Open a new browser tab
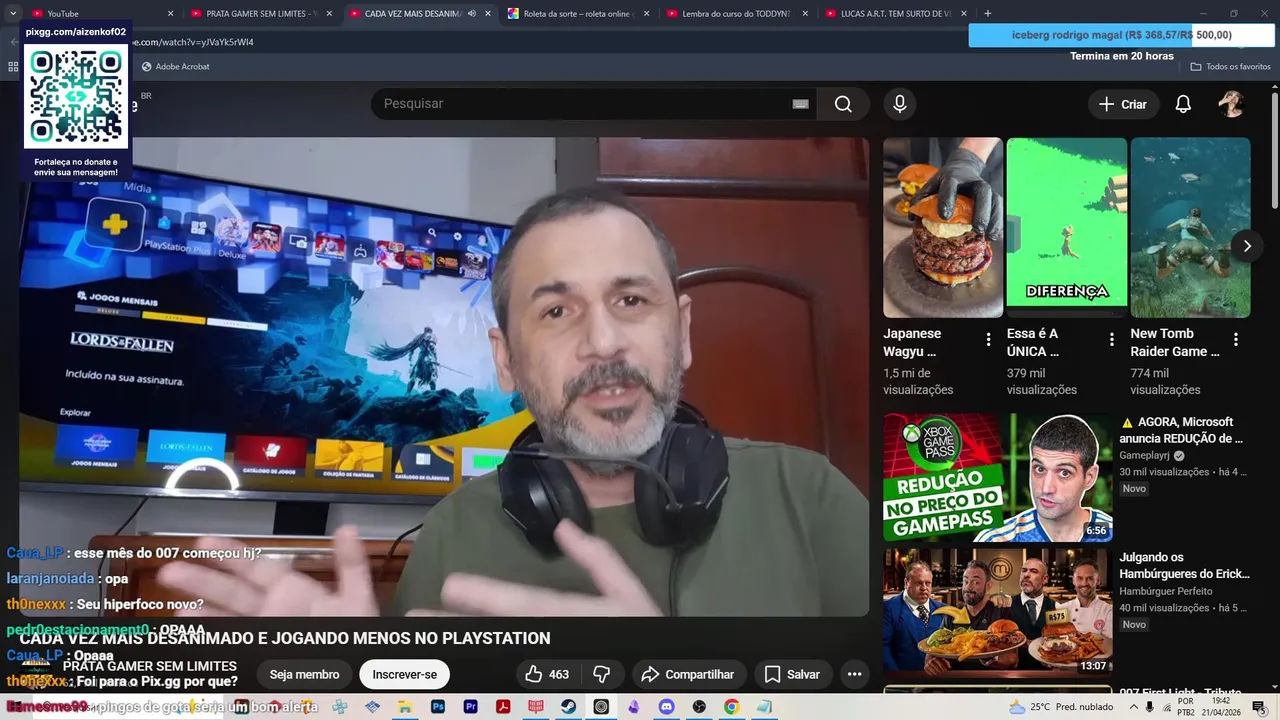Image resolution: width=1280 pixels, height=720 pixels. click(988, 13)
